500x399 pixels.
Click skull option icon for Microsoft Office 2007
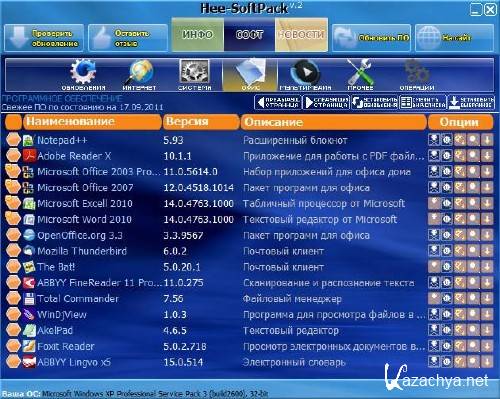click(434, 187)
